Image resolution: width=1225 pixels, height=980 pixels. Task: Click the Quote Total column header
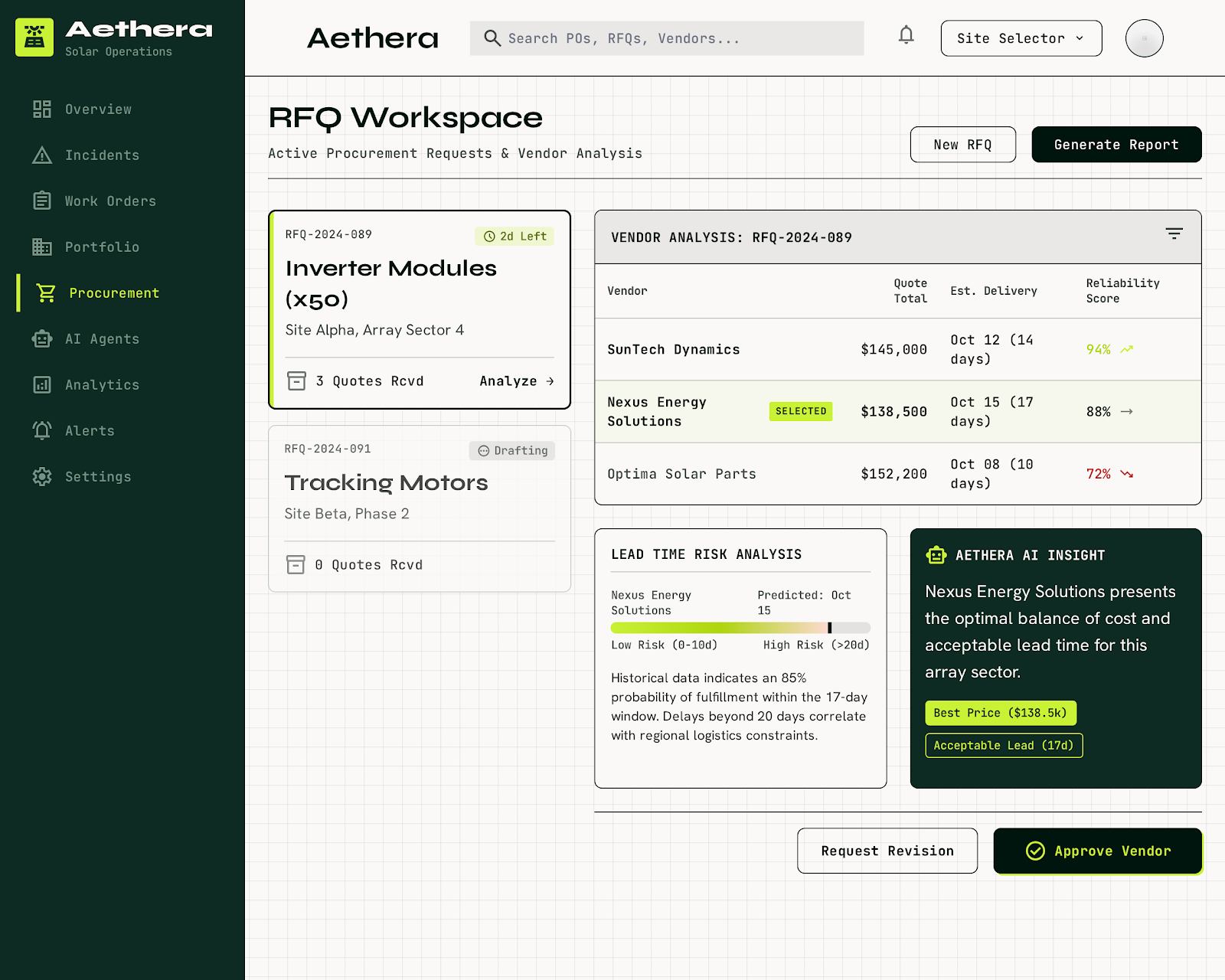click(910, 291)
